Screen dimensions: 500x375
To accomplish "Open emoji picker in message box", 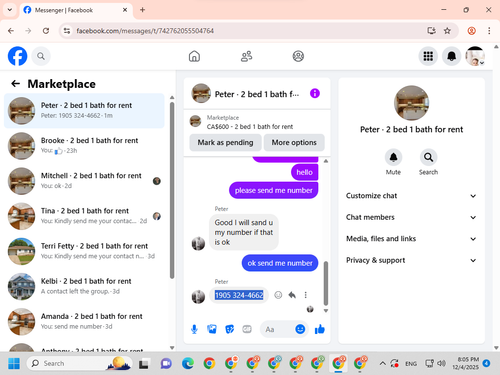I will 300,329.
